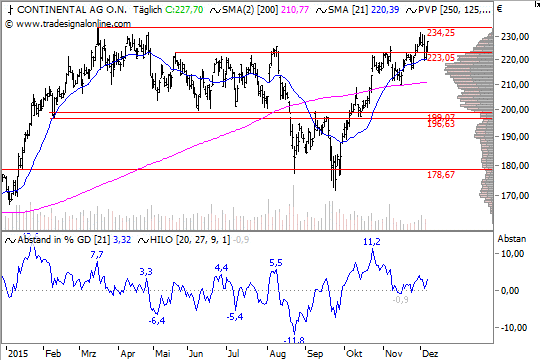Select the CONTINENTAL AG O.N. title text
540x360 pixels.
pyautogui.click(x=72, y=10)
